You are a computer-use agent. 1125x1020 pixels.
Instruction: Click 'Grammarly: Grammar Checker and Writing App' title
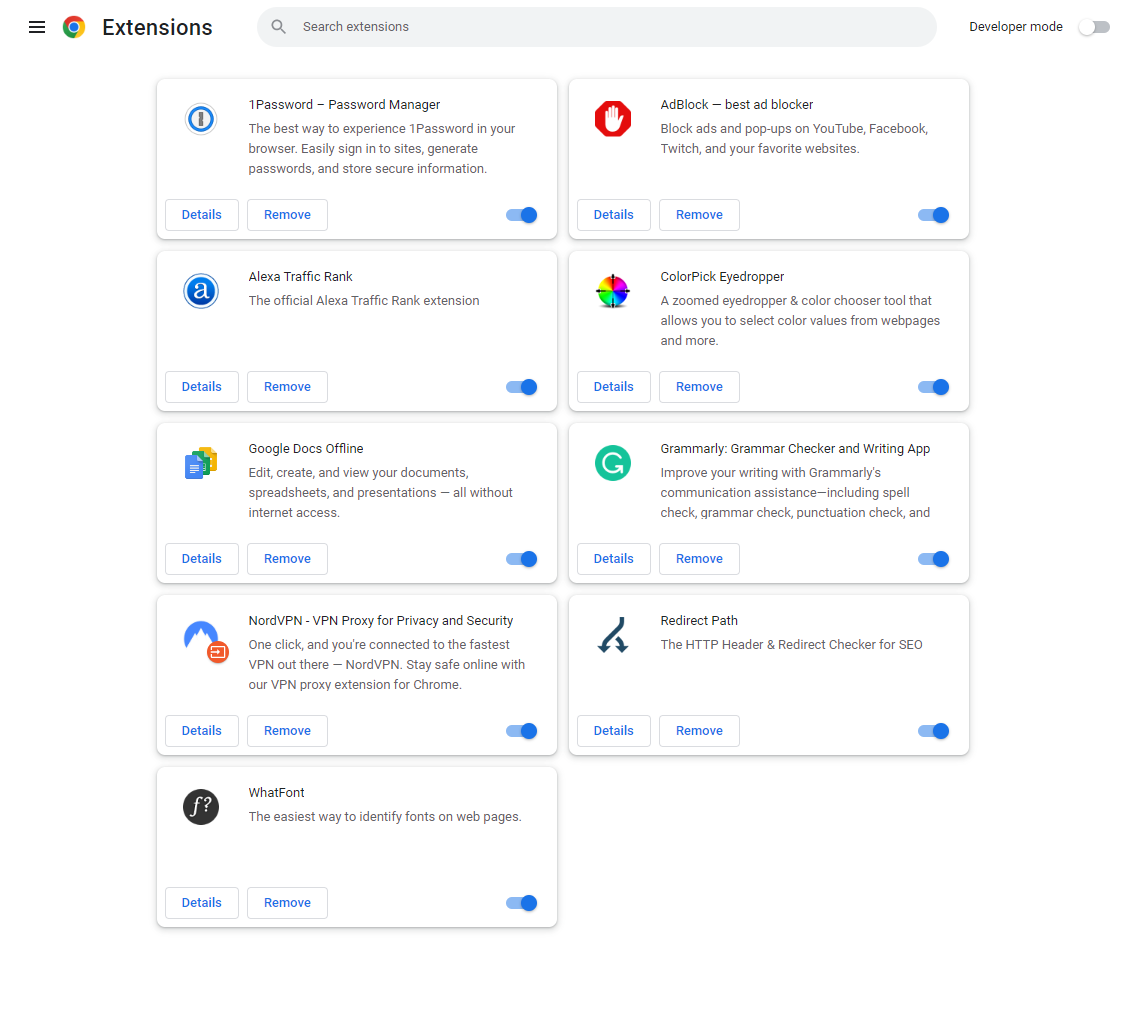point(795,449)
